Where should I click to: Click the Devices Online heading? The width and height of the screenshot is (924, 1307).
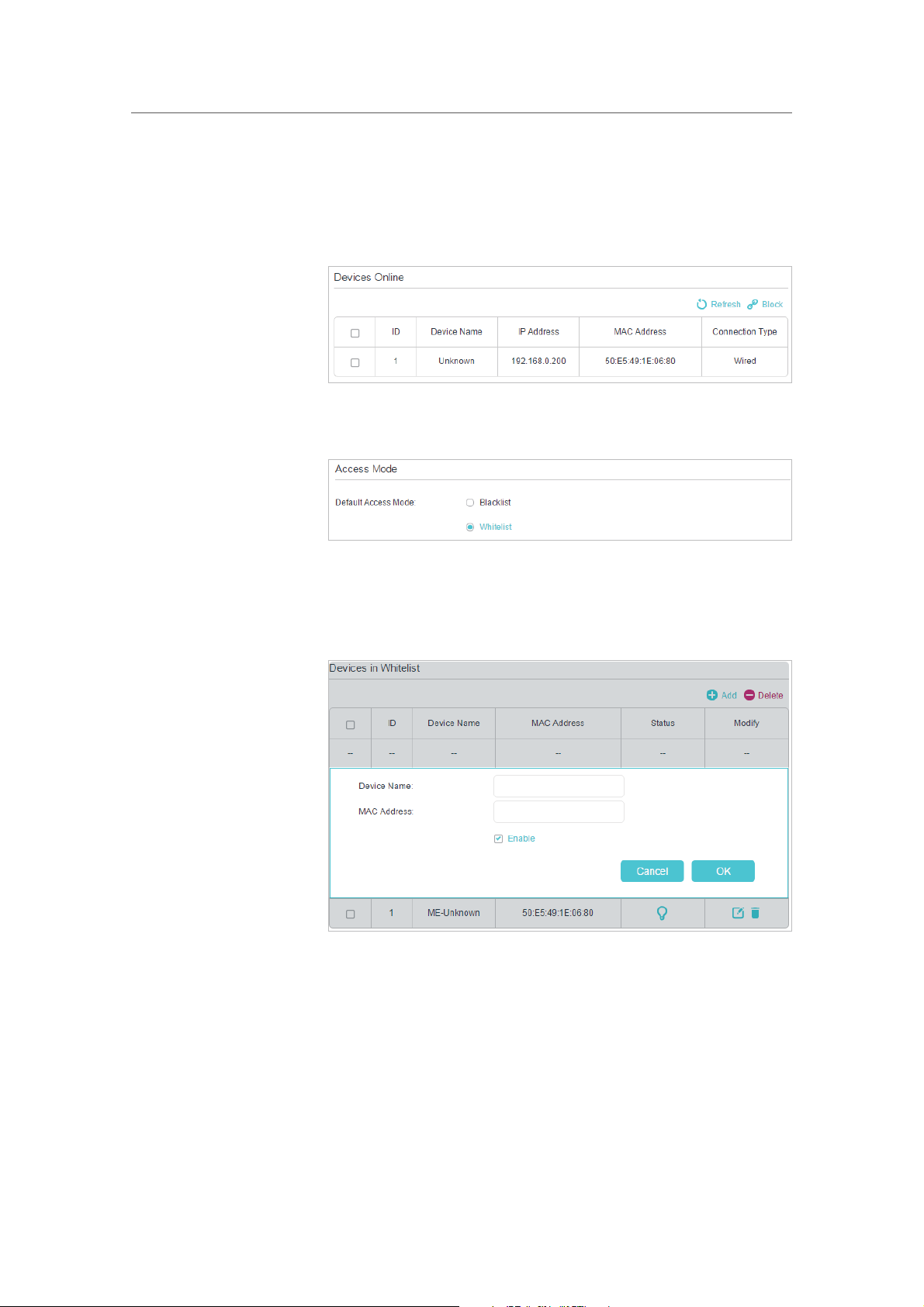click(369, 277)
